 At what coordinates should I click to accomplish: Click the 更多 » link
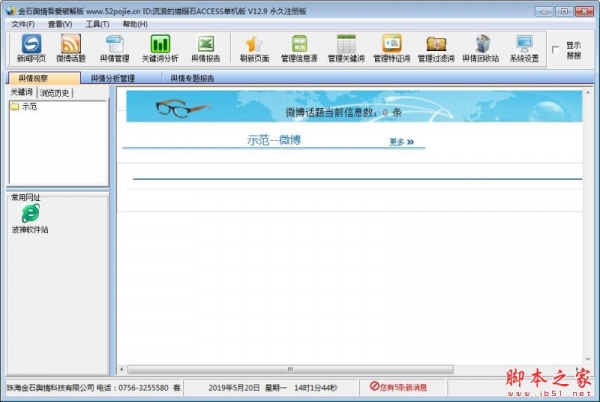(x=401, y=142)
